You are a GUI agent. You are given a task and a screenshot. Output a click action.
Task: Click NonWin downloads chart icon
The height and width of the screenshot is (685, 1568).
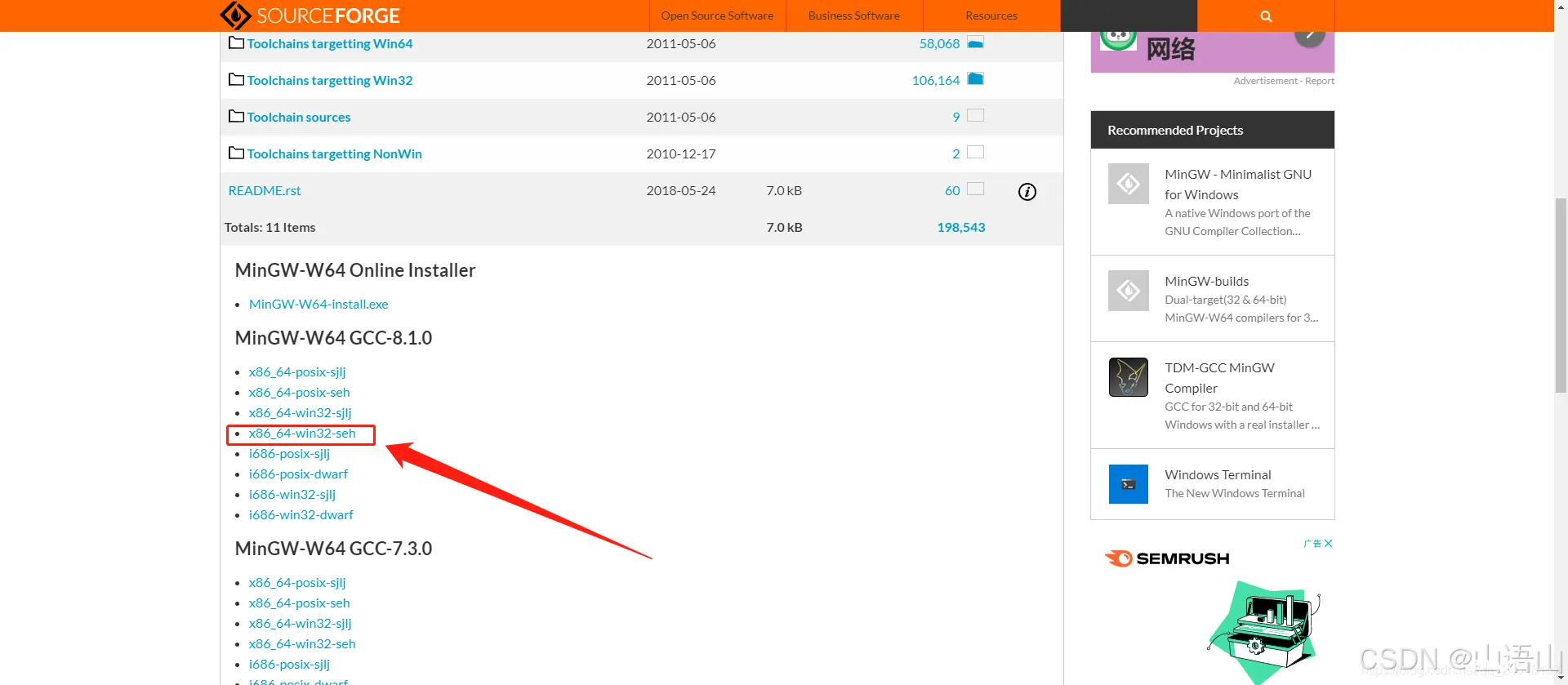[x=975, y=152]
